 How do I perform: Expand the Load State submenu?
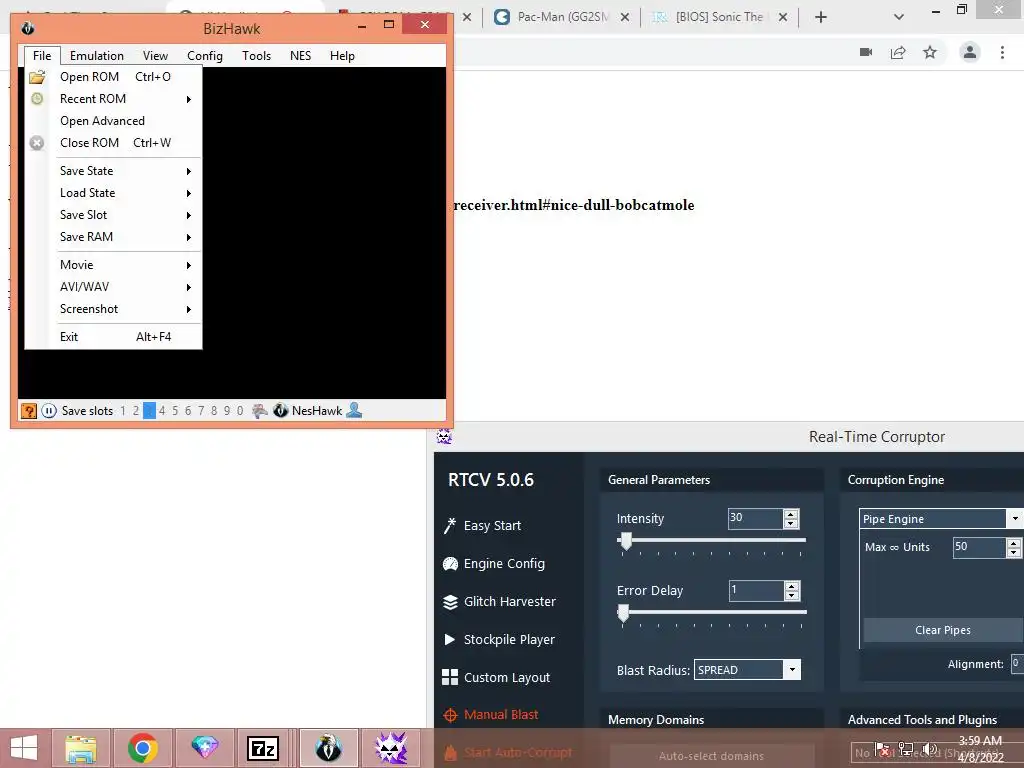pos(114,193)
